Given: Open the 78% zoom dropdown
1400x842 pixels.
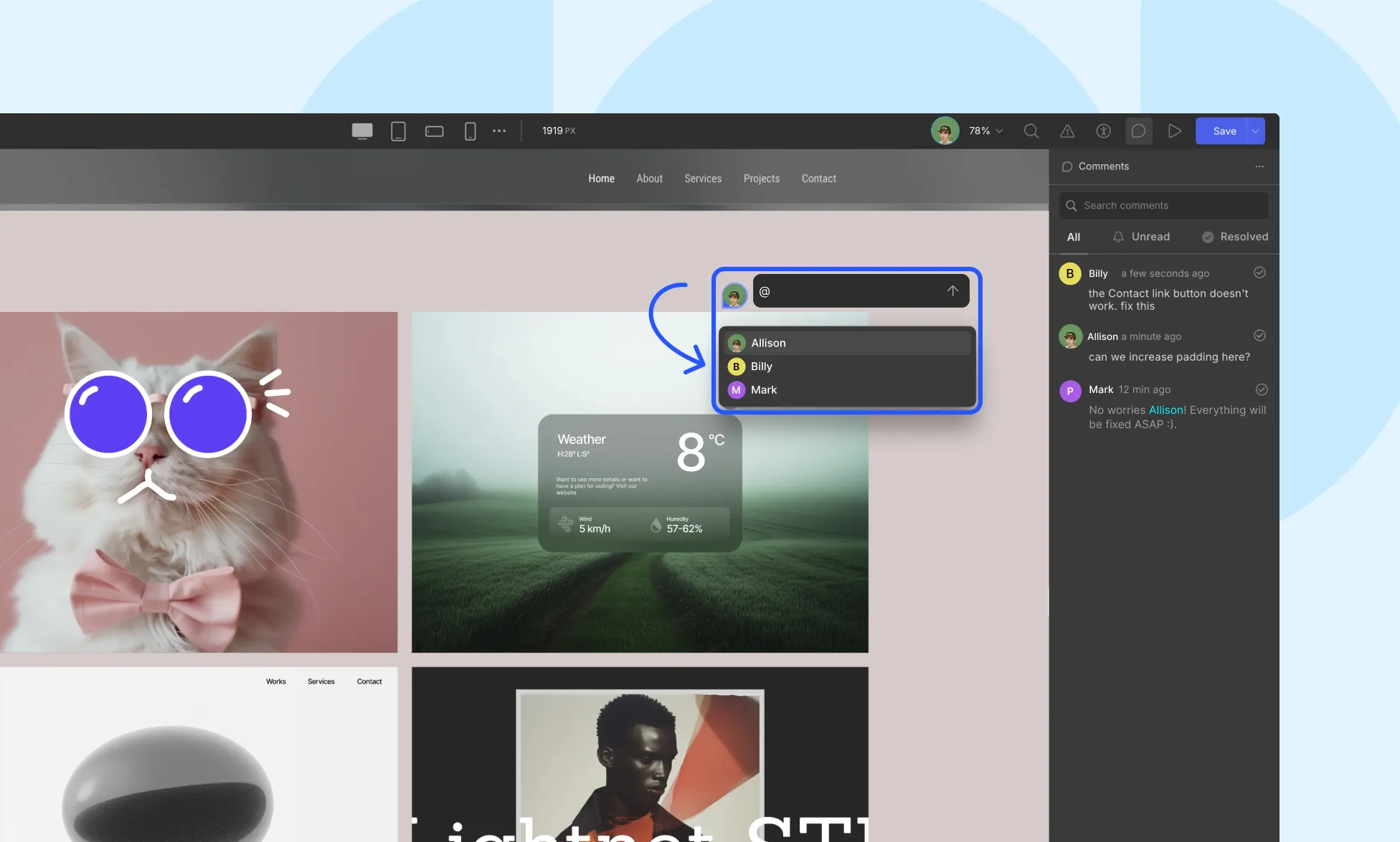Looking at the screenshot, I should point(986,131).
